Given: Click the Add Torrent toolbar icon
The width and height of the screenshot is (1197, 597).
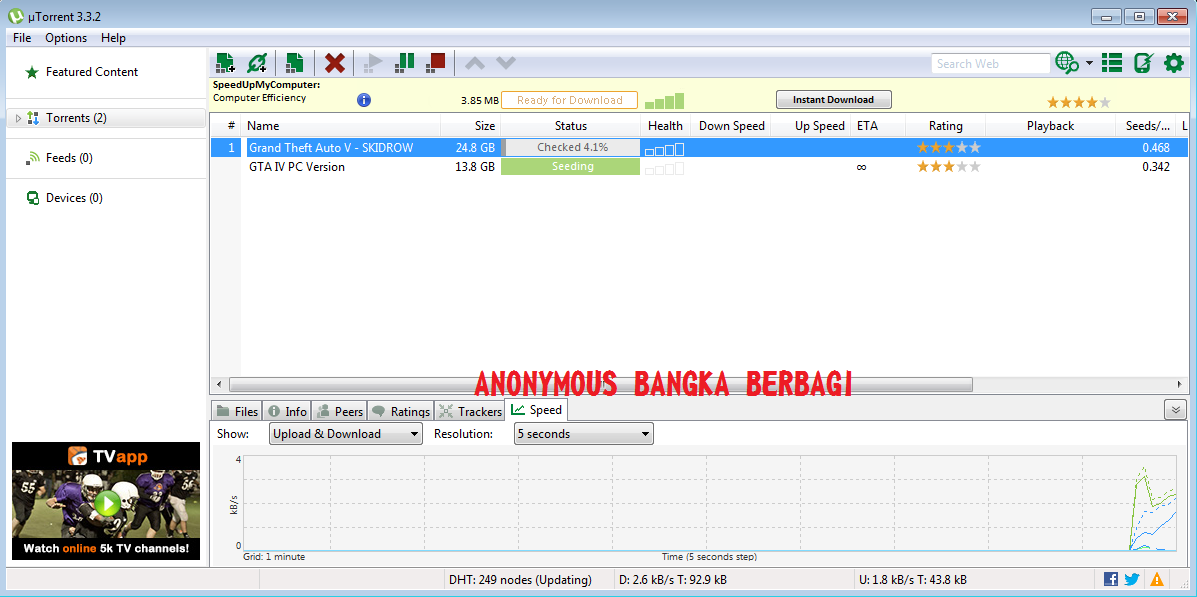Looking at the screenshot, I should click(x=226, y=63).
